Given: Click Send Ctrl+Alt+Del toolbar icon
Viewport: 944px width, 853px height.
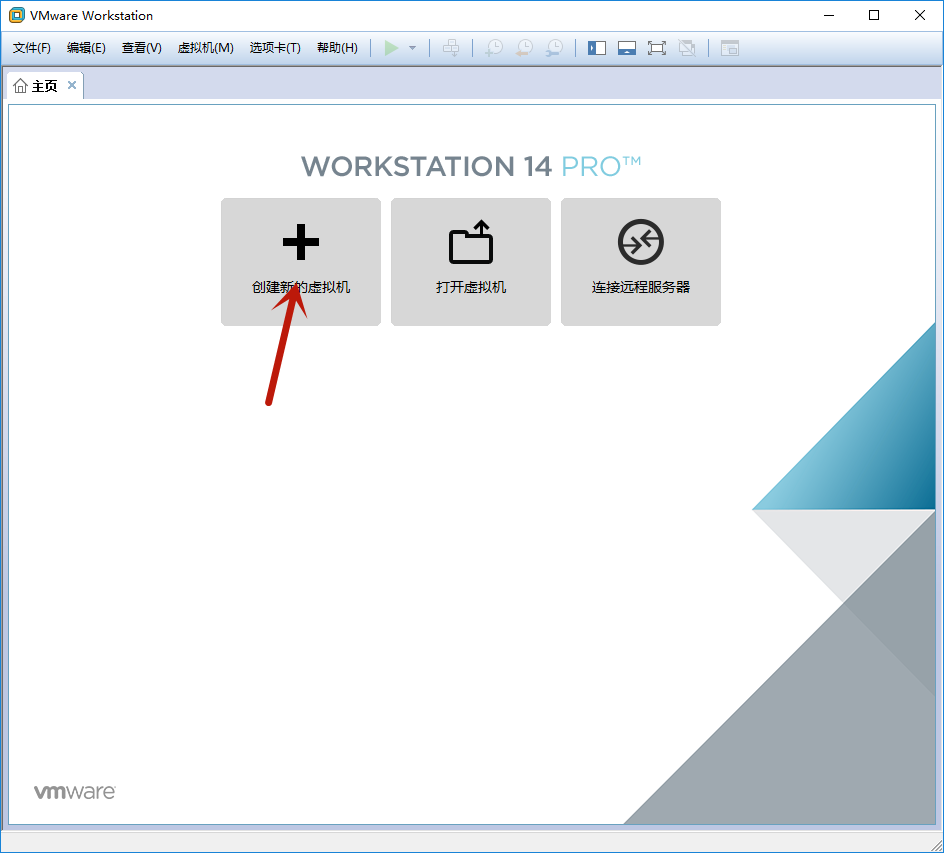Looking at the screenshot, I should (451, 48).
